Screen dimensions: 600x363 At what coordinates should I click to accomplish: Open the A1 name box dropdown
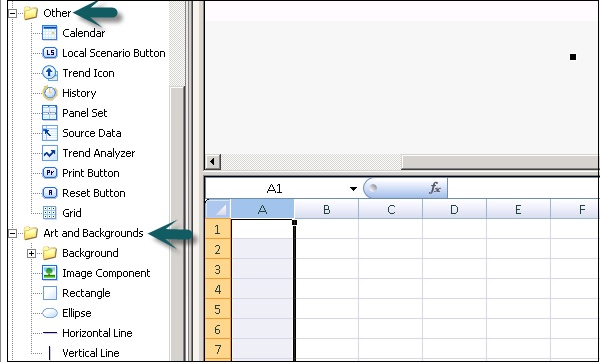353,189
